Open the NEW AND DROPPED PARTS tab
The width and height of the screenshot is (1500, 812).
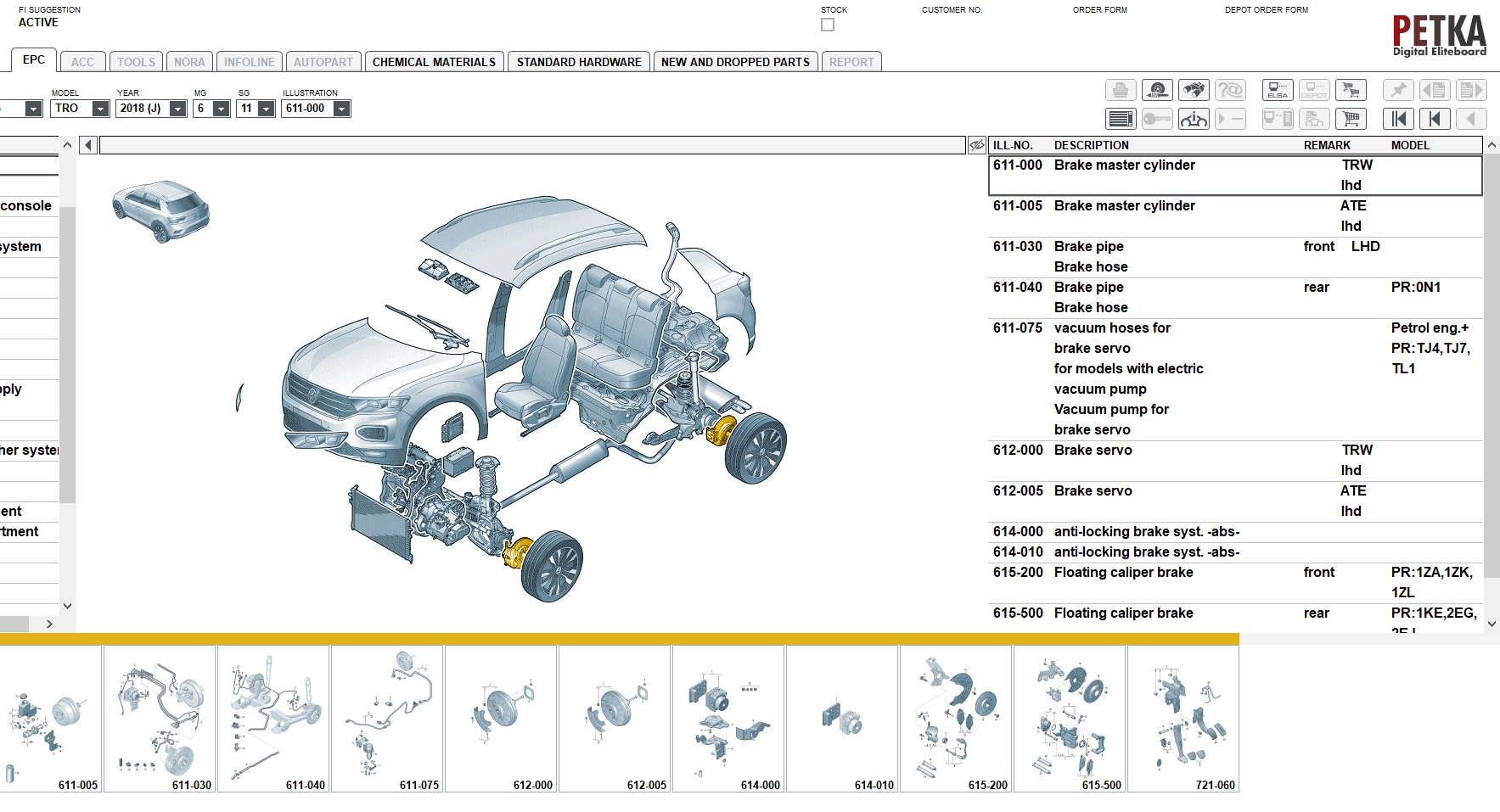pos(735,62)
